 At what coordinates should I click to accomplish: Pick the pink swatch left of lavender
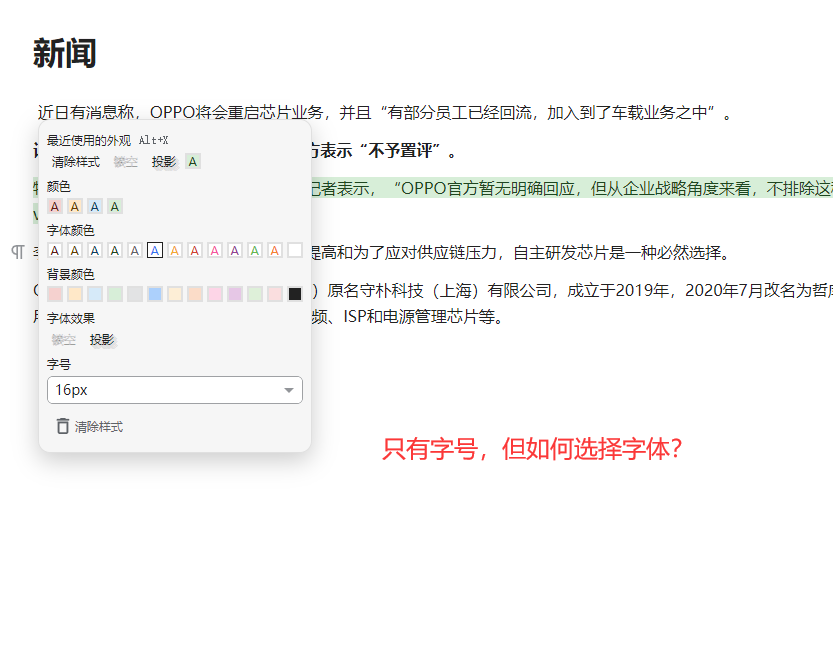(215, 294)
